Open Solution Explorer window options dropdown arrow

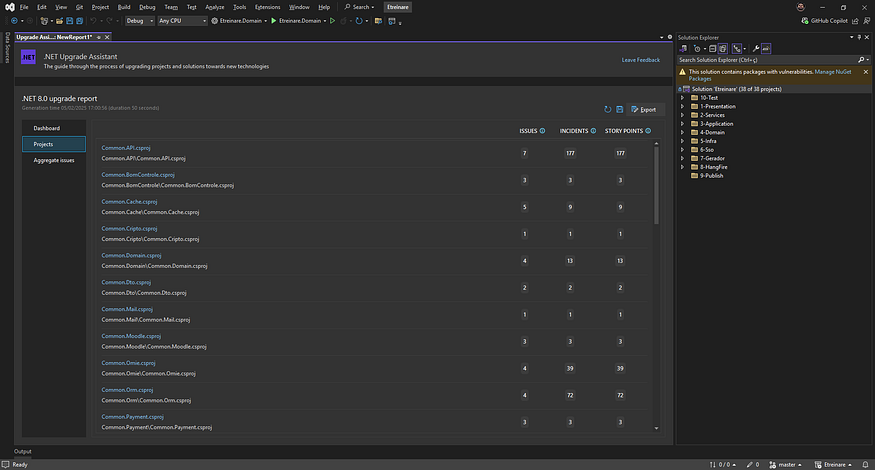click(852, 37)
